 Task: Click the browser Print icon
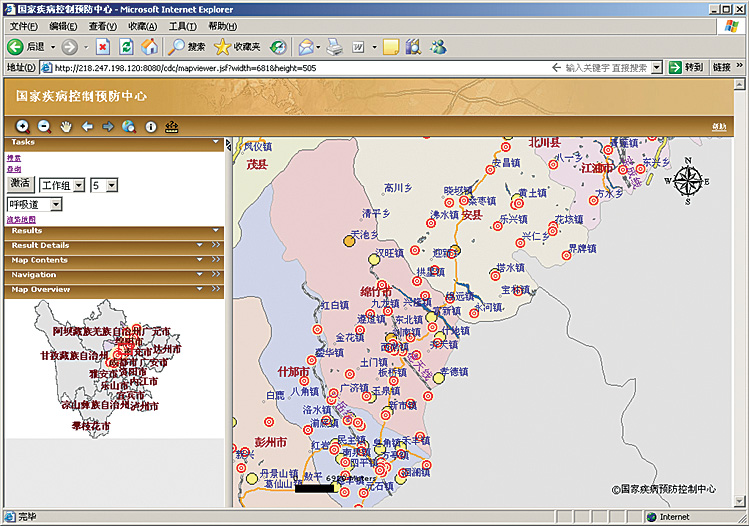point(335,46)
